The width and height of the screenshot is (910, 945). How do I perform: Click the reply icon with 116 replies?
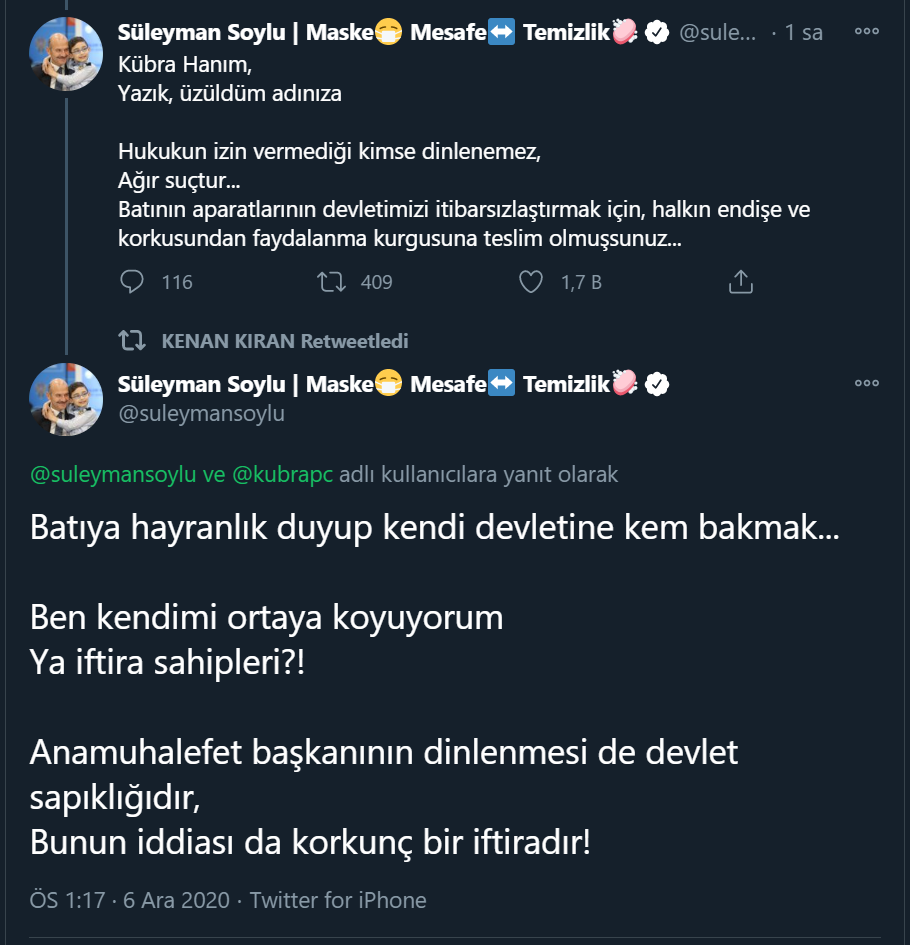point(132,282)
